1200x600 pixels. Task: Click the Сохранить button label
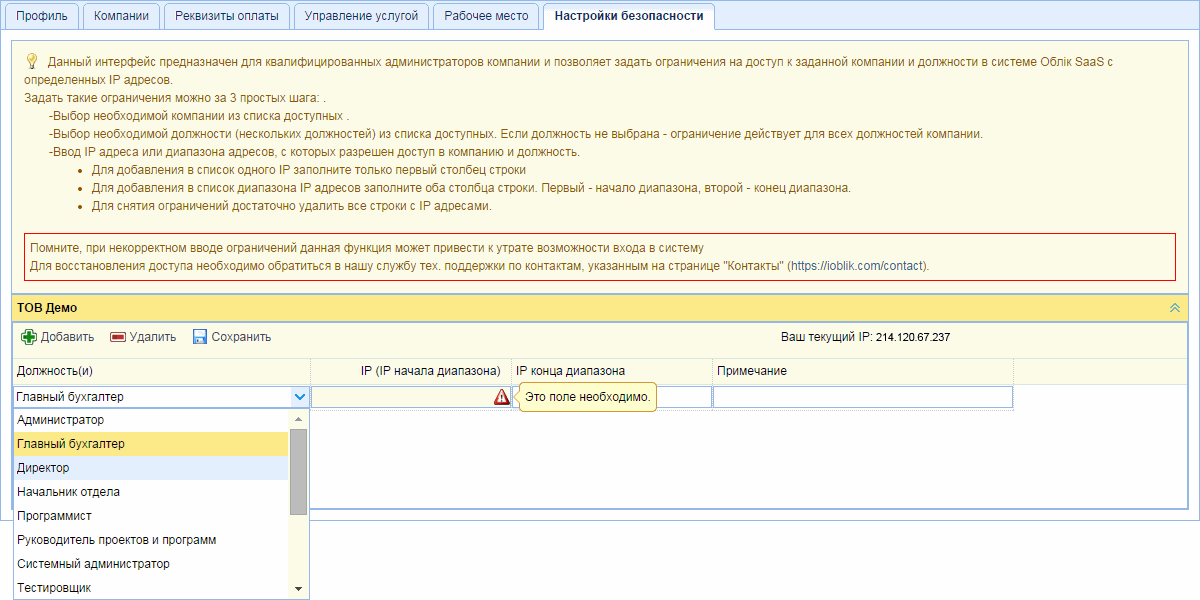241,337
